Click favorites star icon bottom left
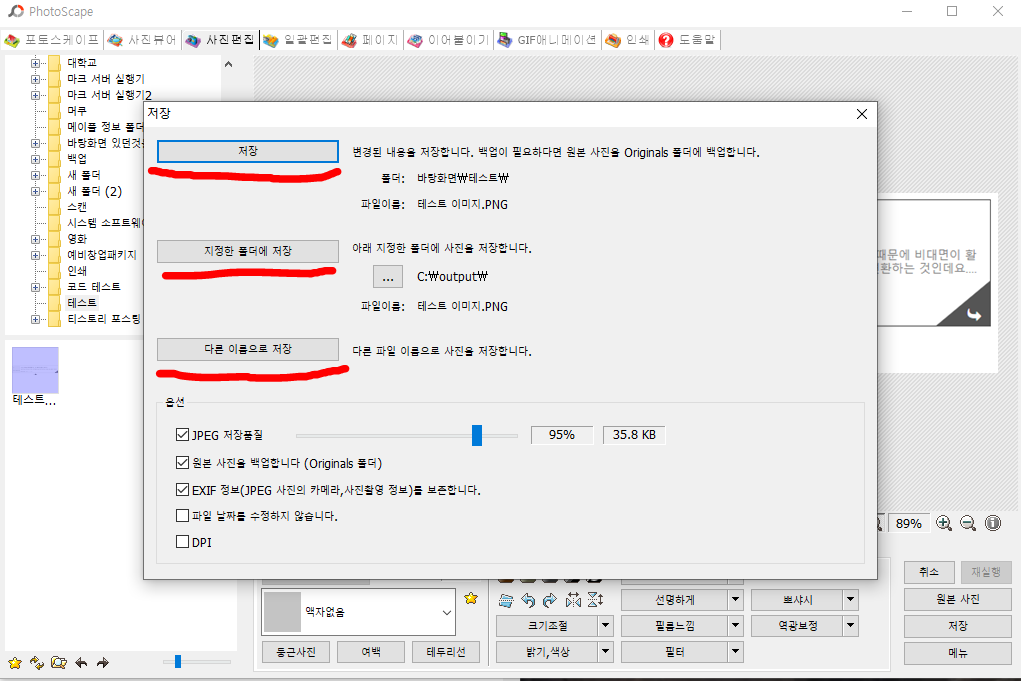 tap(15, 663)
